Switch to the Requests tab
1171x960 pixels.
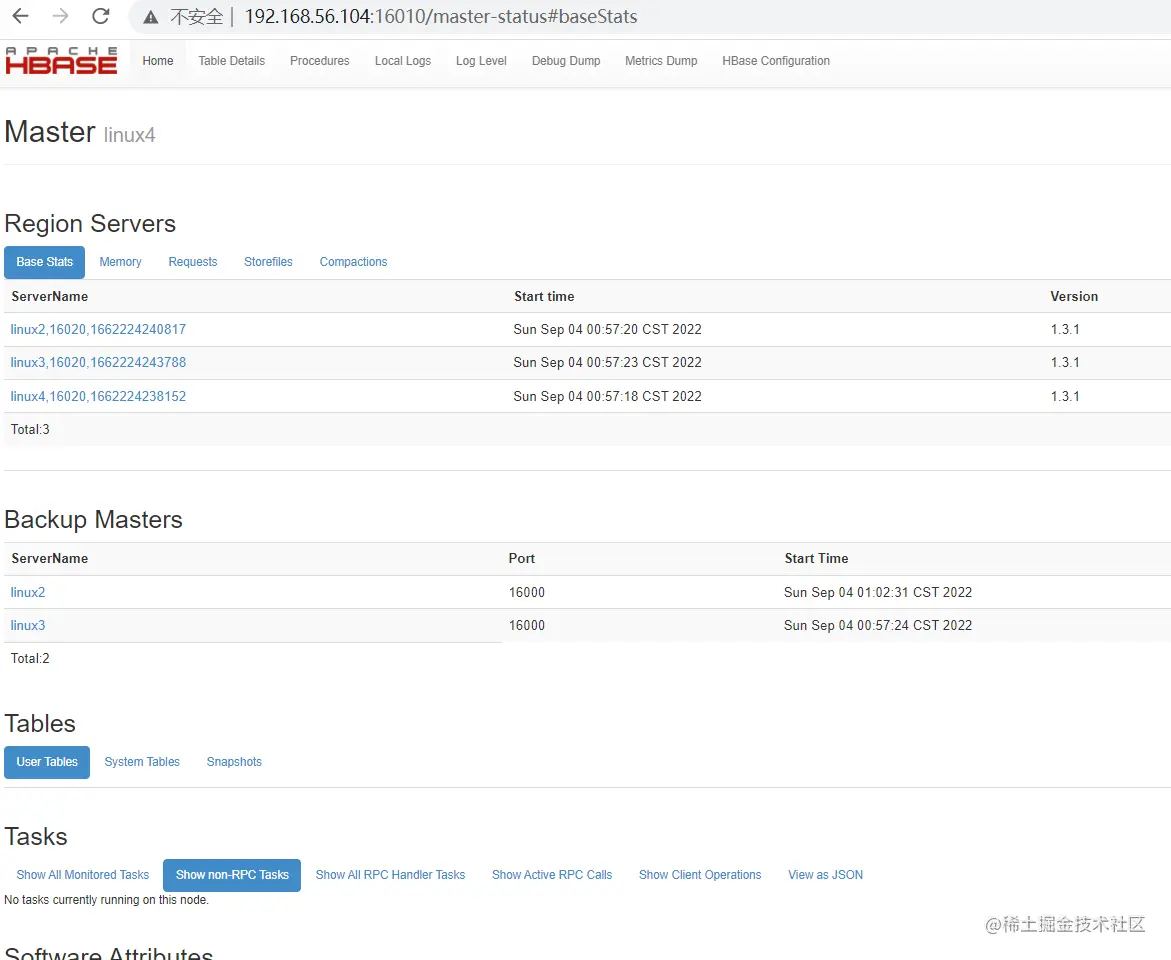click(x=193, y=262)
